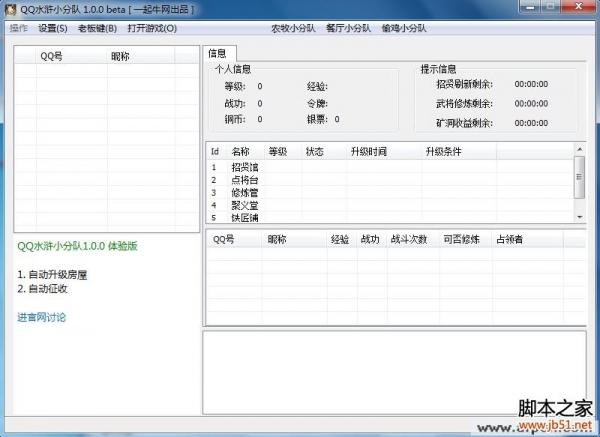Click the 战斗次数 column header
Screen dimensions: 600x437
tap(413, 240)
